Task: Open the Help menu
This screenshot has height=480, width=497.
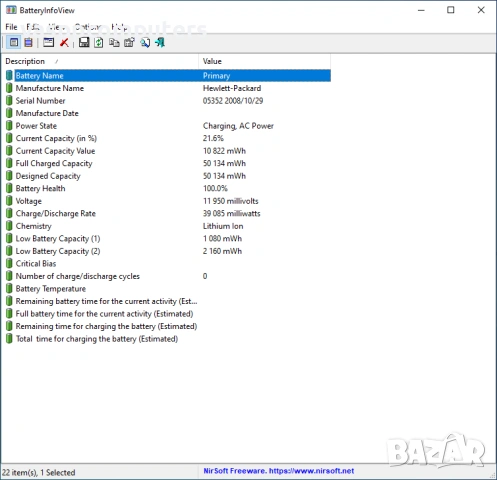Action: (x=119, y=27)
